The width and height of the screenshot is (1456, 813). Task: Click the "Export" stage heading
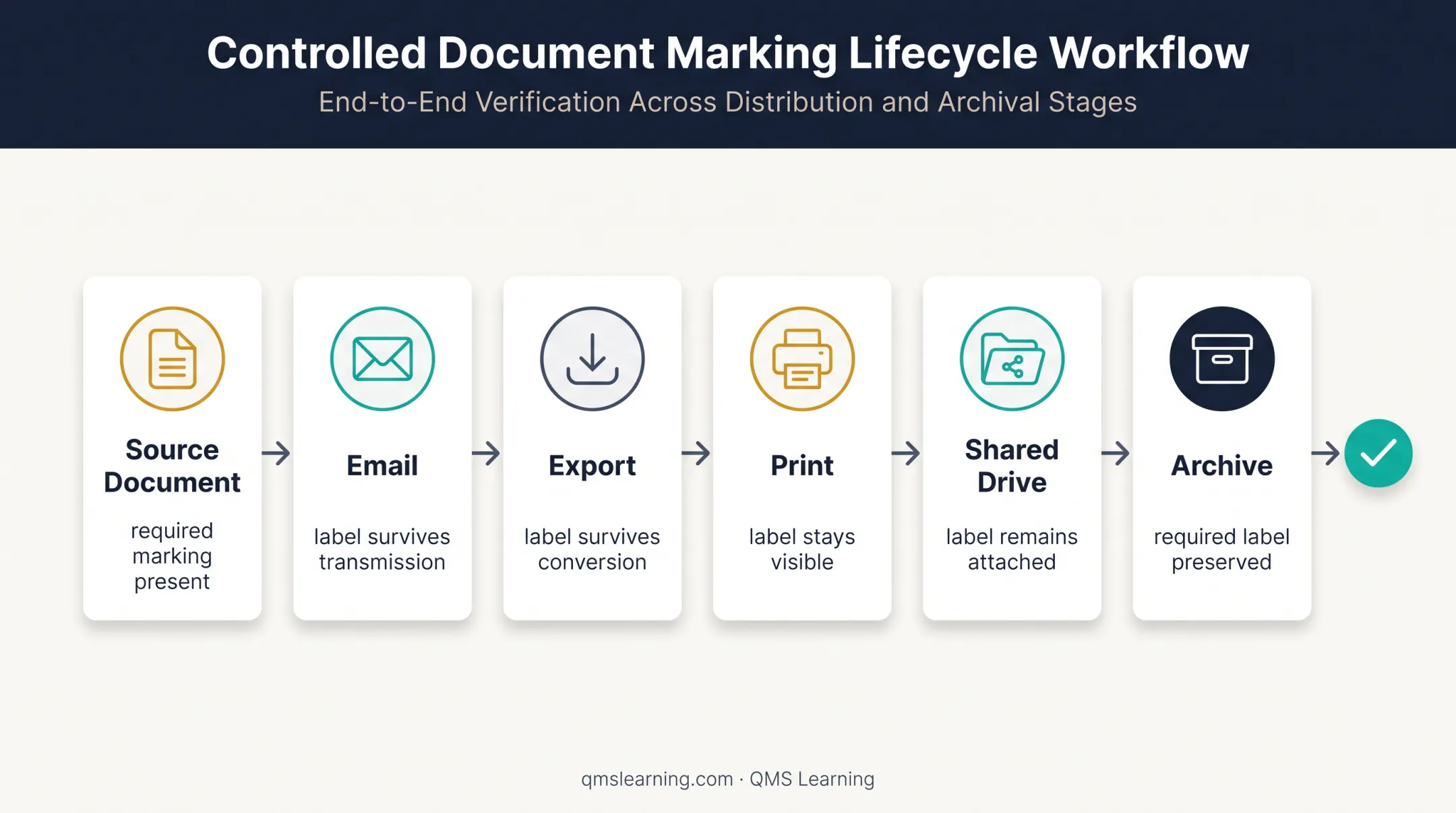(x=592, y=466)
